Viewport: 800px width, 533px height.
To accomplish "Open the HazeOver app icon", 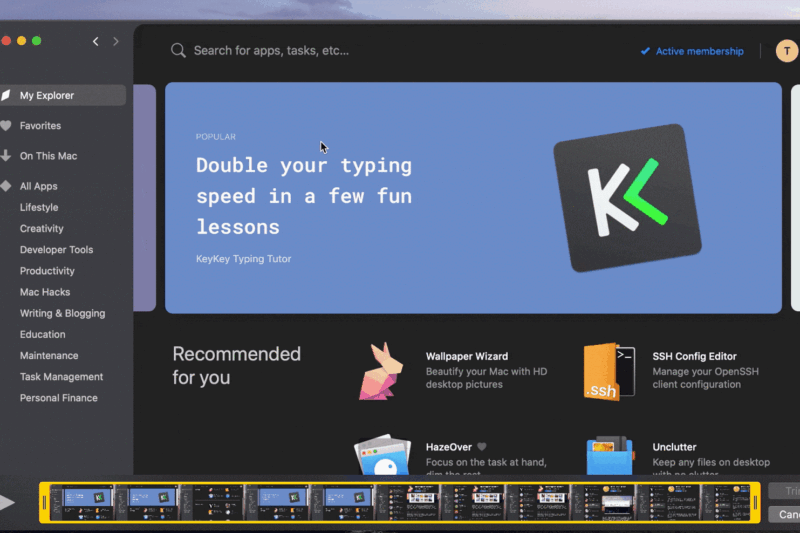I will click(x=383, y=454).
